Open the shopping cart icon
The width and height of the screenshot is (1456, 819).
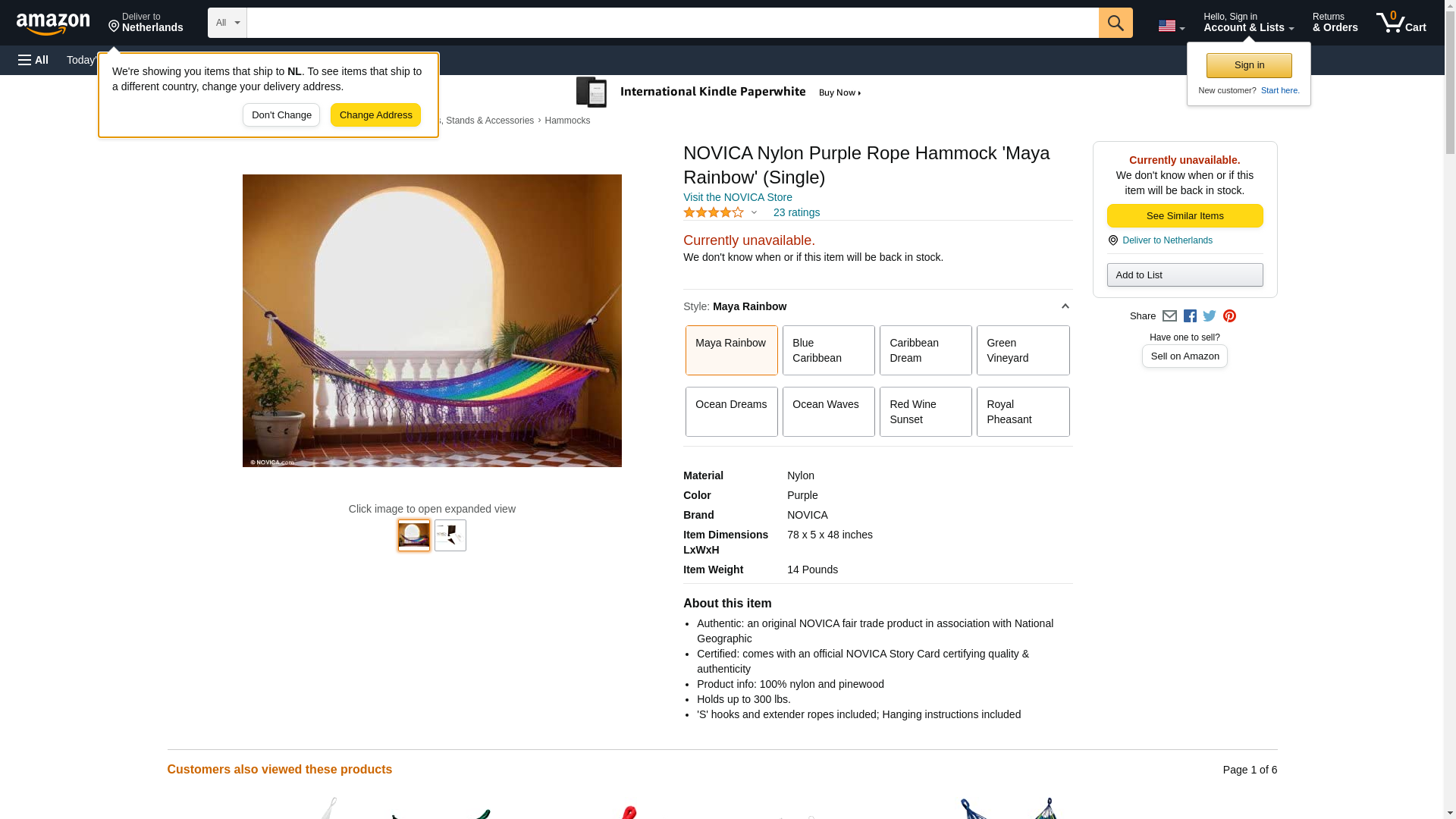pos(1401,23)
